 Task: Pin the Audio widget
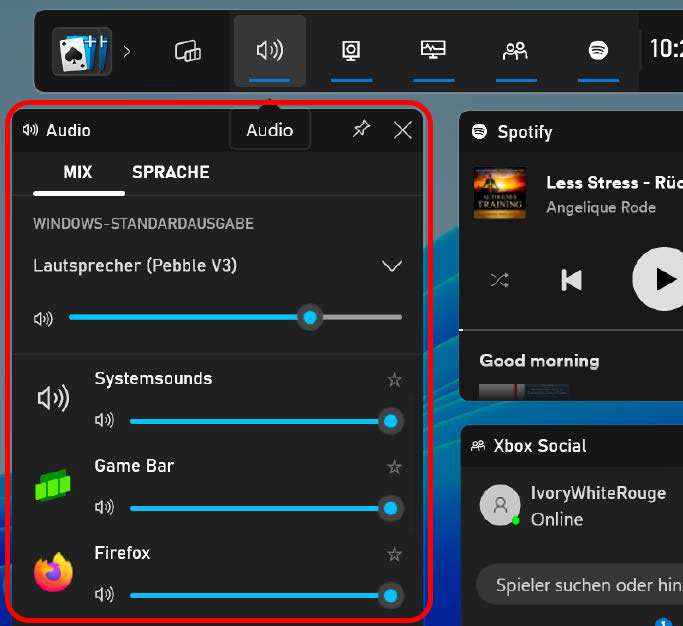[x=361, y=130]
